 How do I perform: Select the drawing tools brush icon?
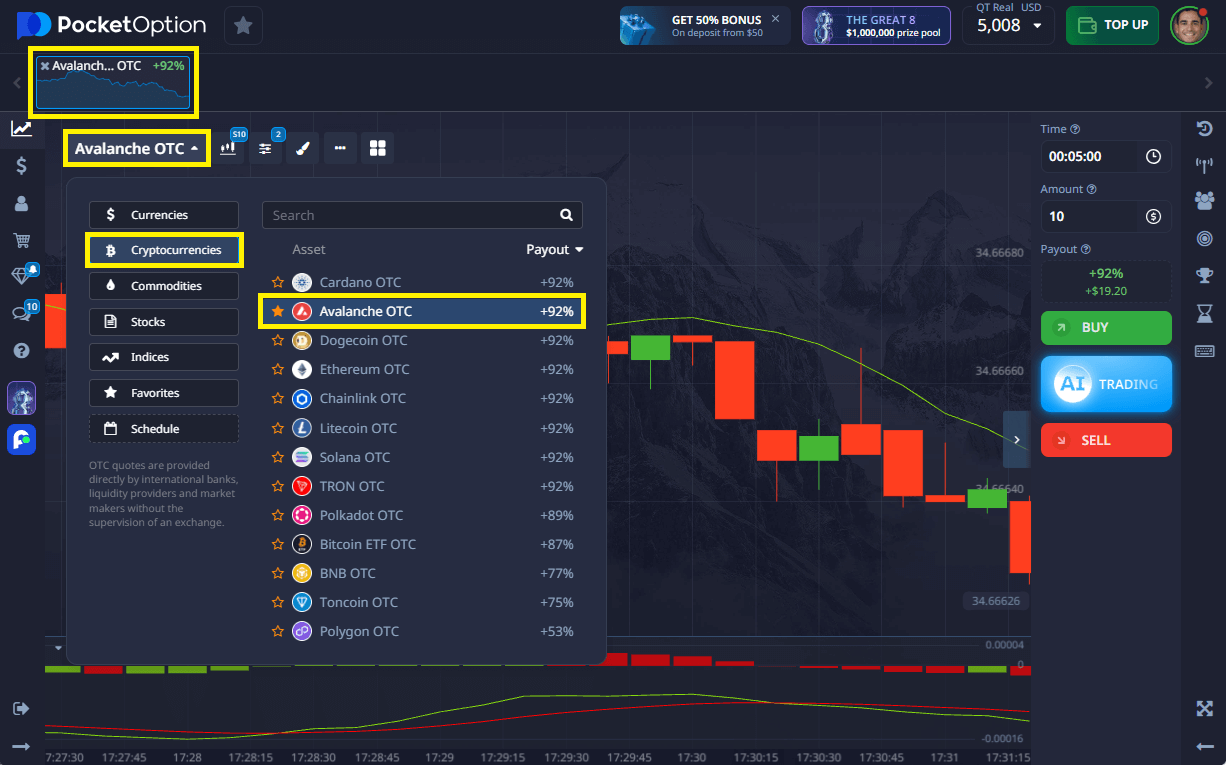coord(303,148)
